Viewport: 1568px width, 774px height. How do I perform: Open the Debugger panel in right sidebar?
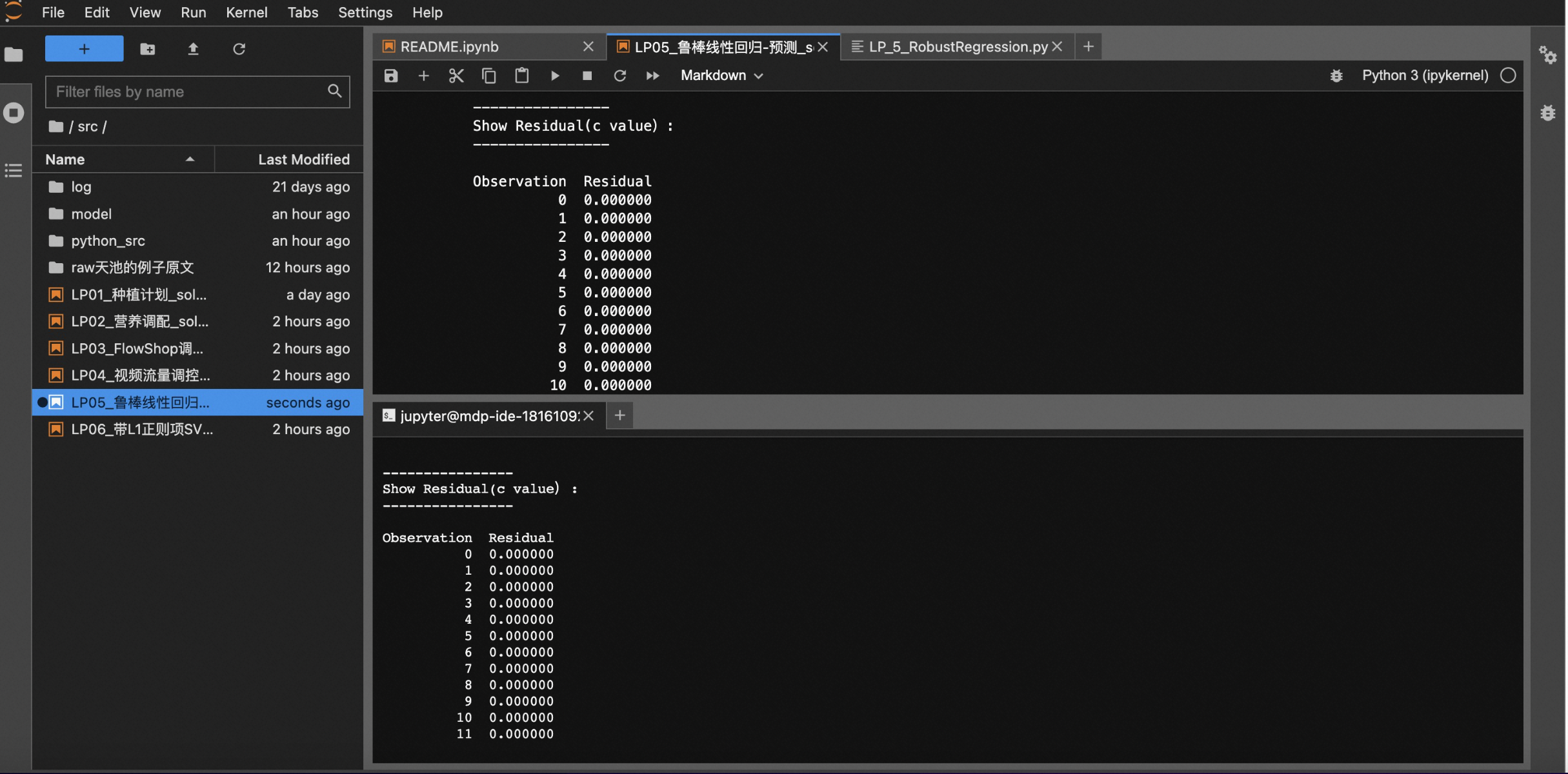[x=1547, y=113]
